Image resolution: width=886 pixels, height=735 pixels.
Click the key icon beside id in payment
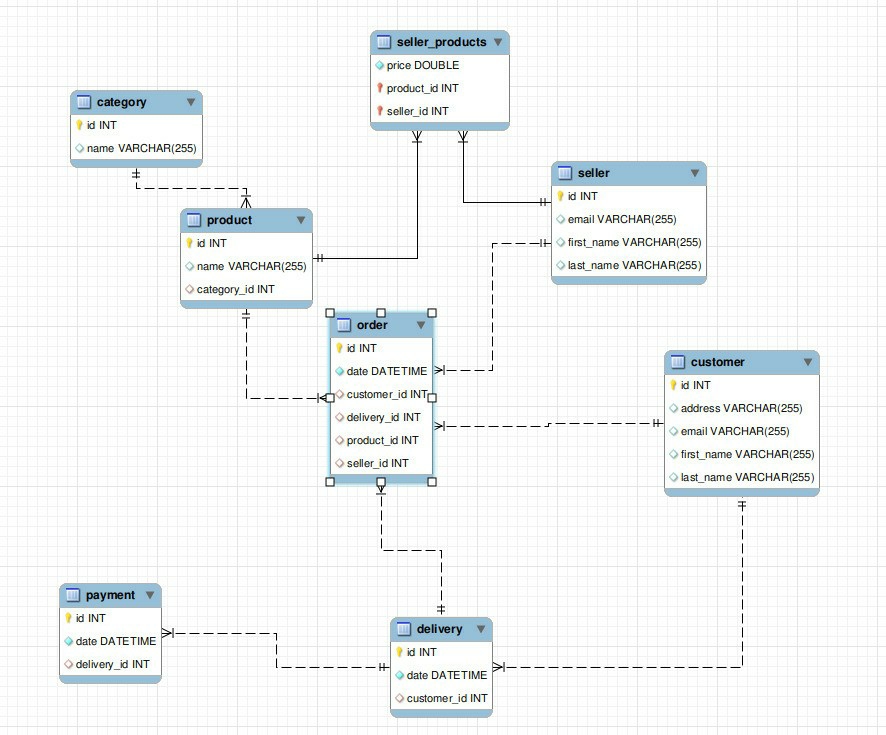(x=69, y=618)
